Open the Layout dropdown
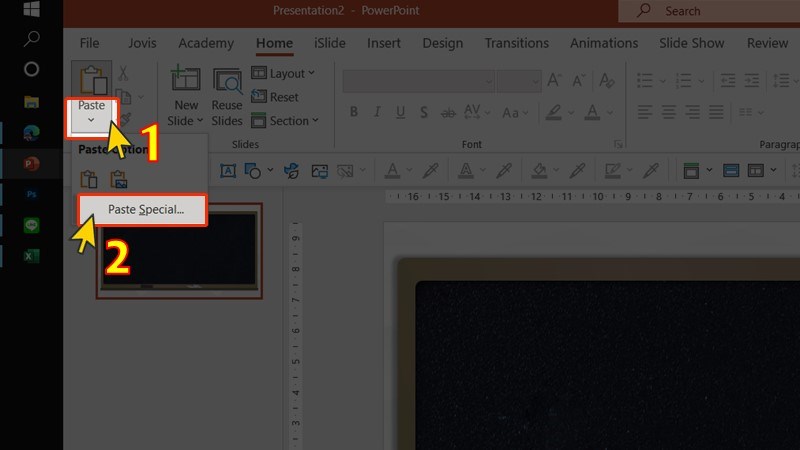The height and width of the screenshot is (450, 800). click(283, 73)
